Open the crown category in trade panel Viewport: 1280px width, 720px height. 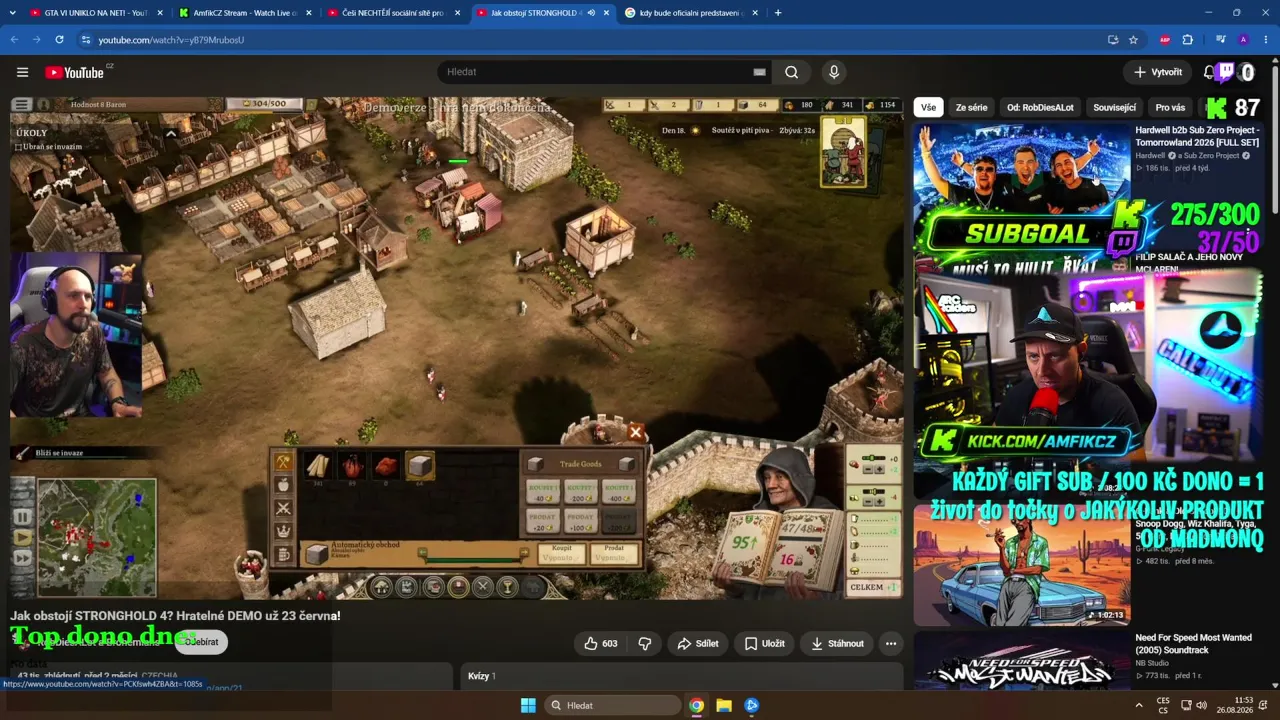(283, 531)
